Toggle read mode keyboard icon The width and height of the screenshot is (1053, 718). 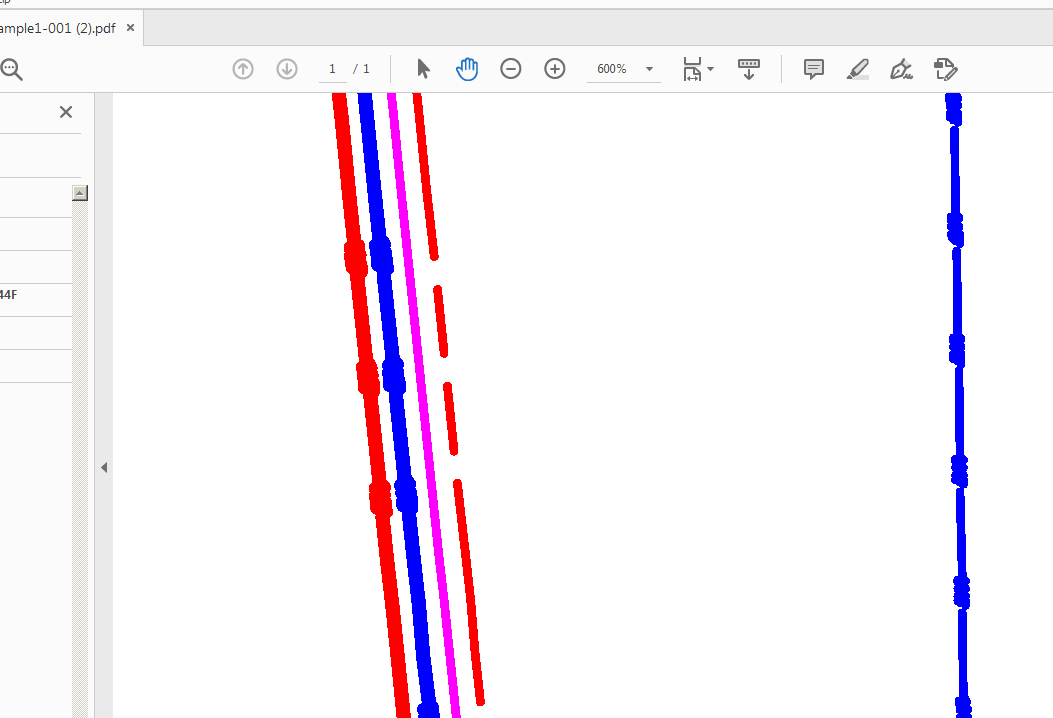[749, 69]
